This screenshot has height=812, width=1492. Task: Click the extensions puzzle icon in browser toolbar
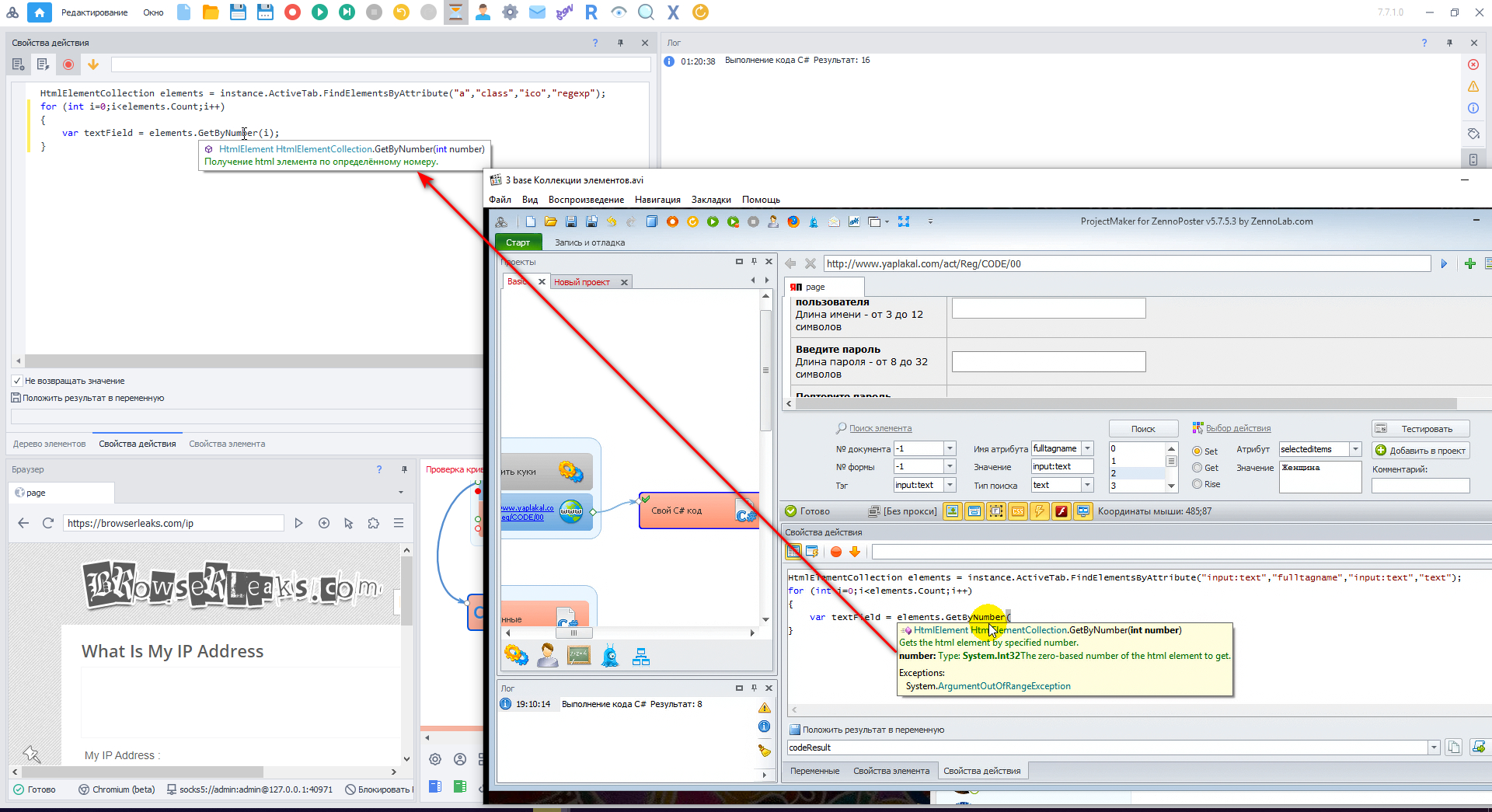374,523
